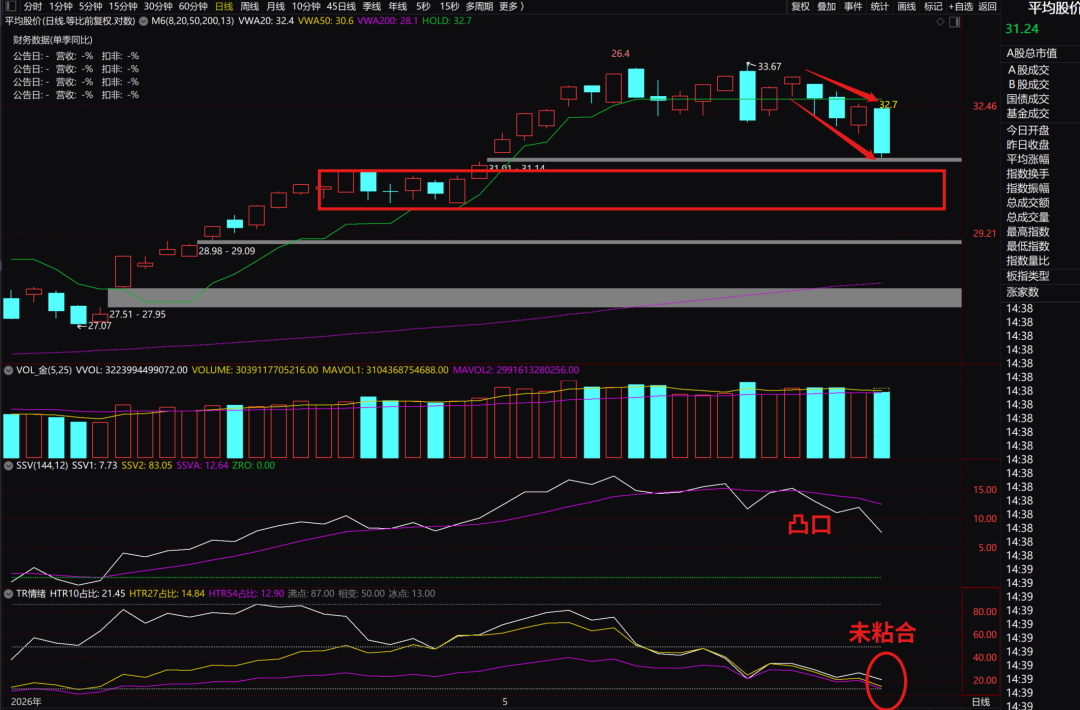The height and width of the screenshot is (710, 1080).
Task: Open the VOL_金 indicator dropdown circle
Action: [x=8, y=370]
